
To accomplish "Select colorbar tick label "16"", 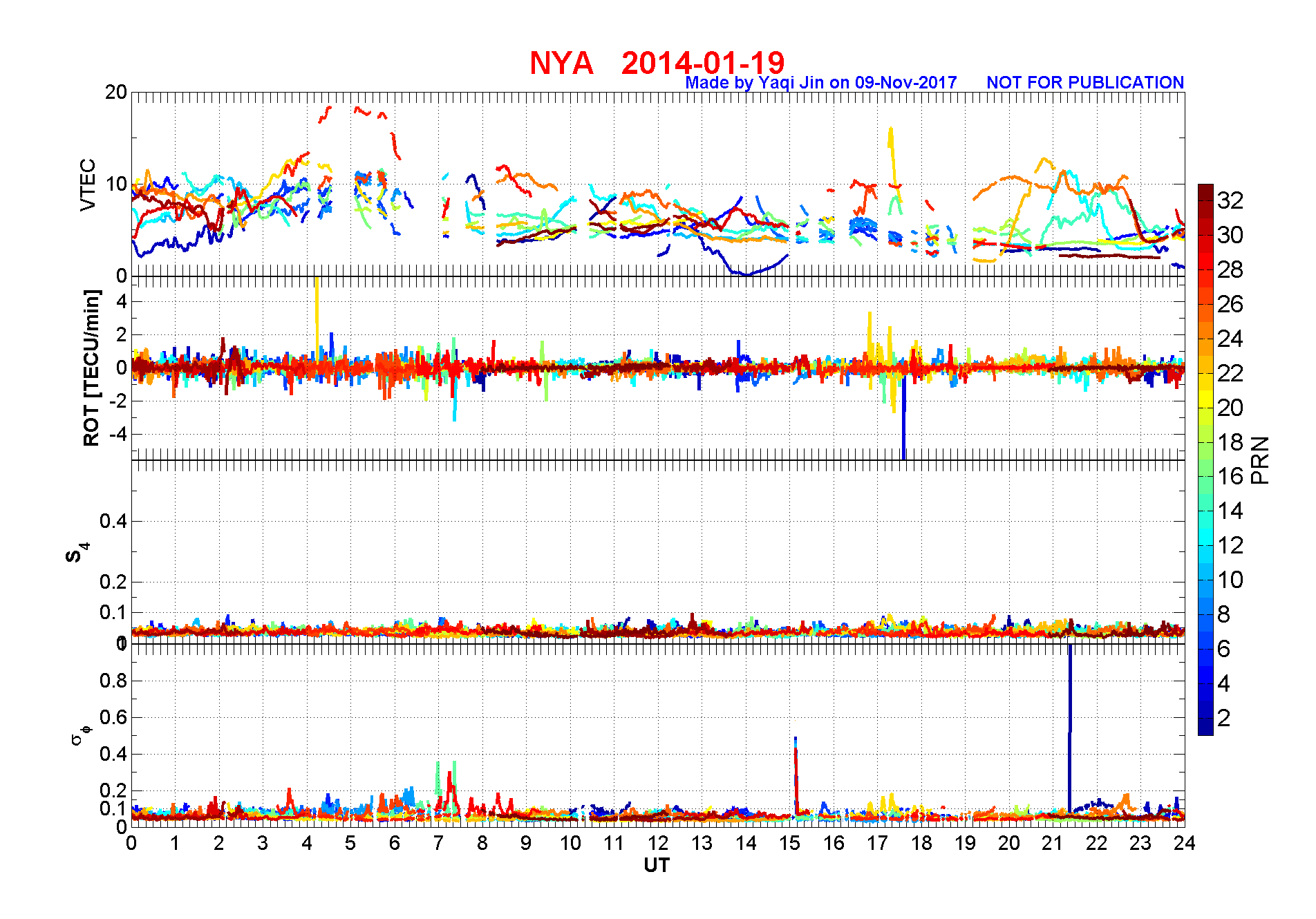I will [1230, 476].
